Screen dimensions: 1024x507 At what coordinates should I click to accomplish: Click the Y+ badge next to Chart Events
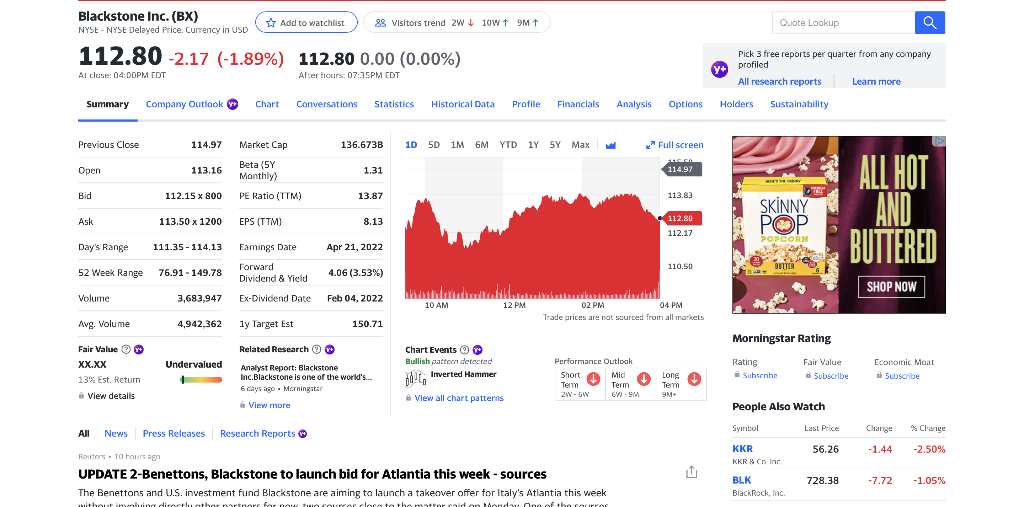point(477,350)
